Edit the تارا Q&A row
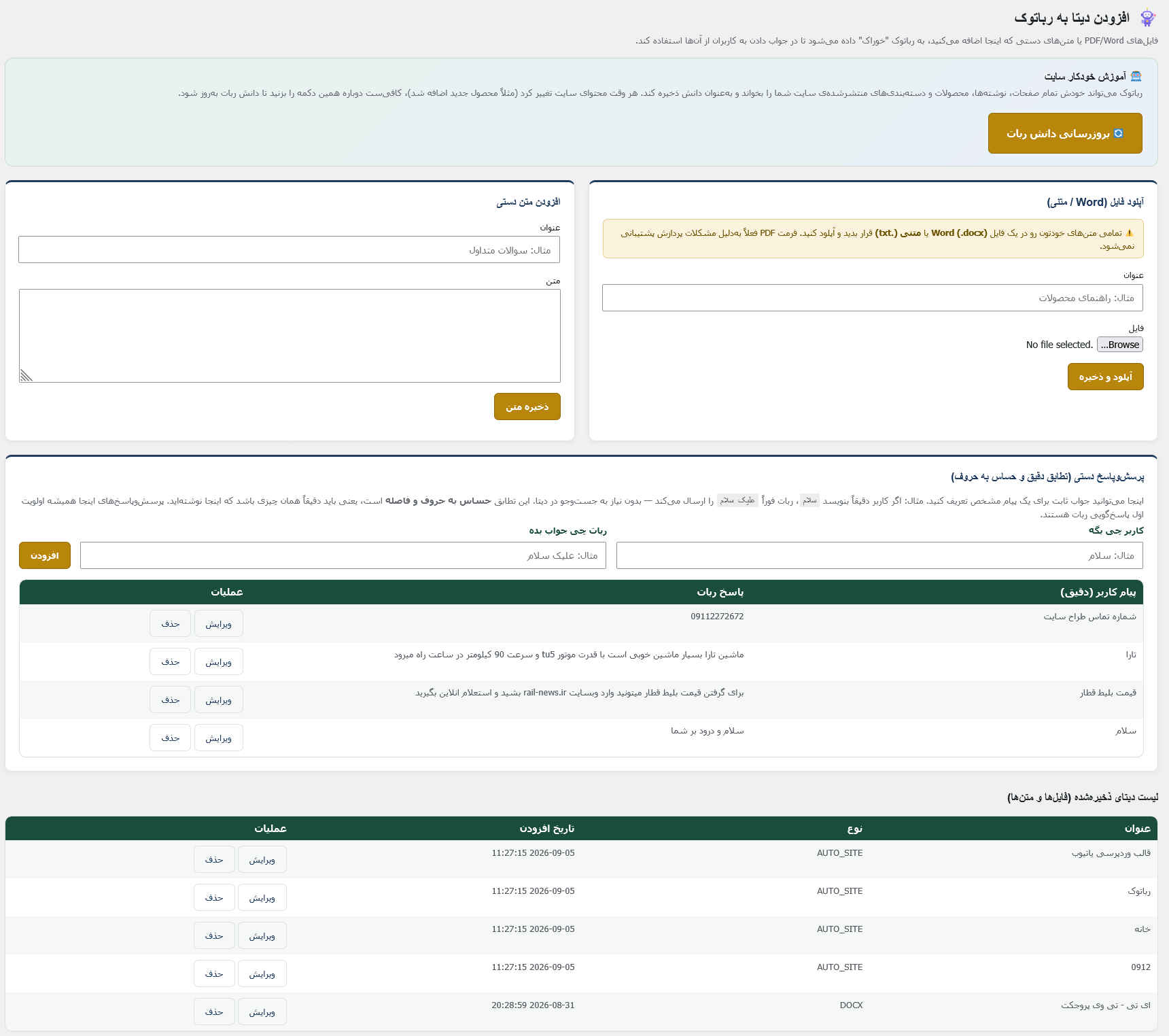The height and width of the screenshot is (1036, 1169). coord(219,661)
